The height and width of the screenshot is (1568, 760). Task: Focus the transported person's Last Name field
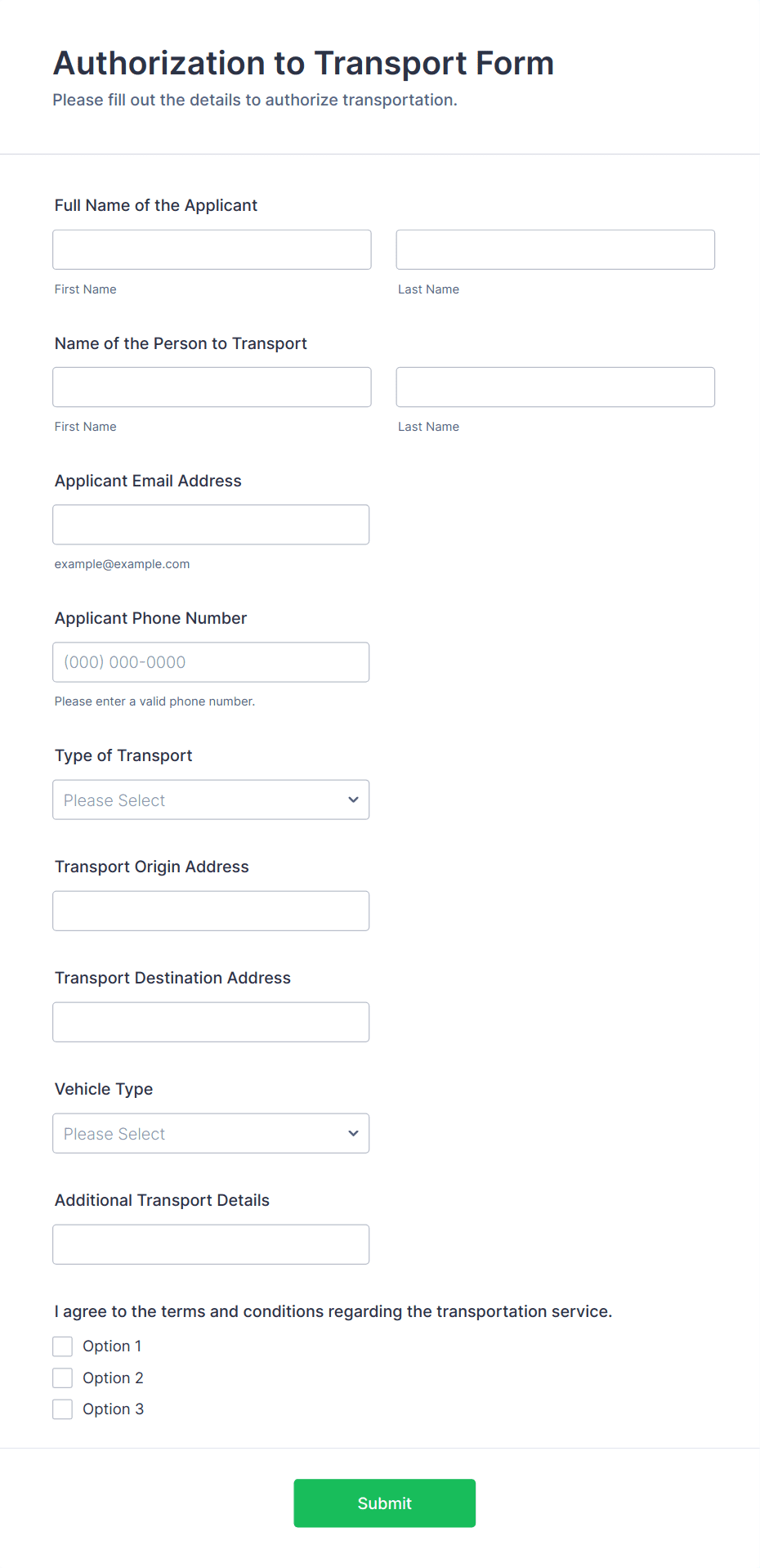[555, 387]
